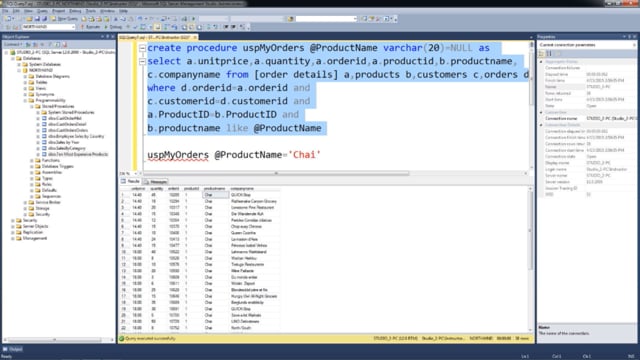This screenshot has height=360, width=640.
Task: Close the SQLQuery document tab
Action: (195, 37)
